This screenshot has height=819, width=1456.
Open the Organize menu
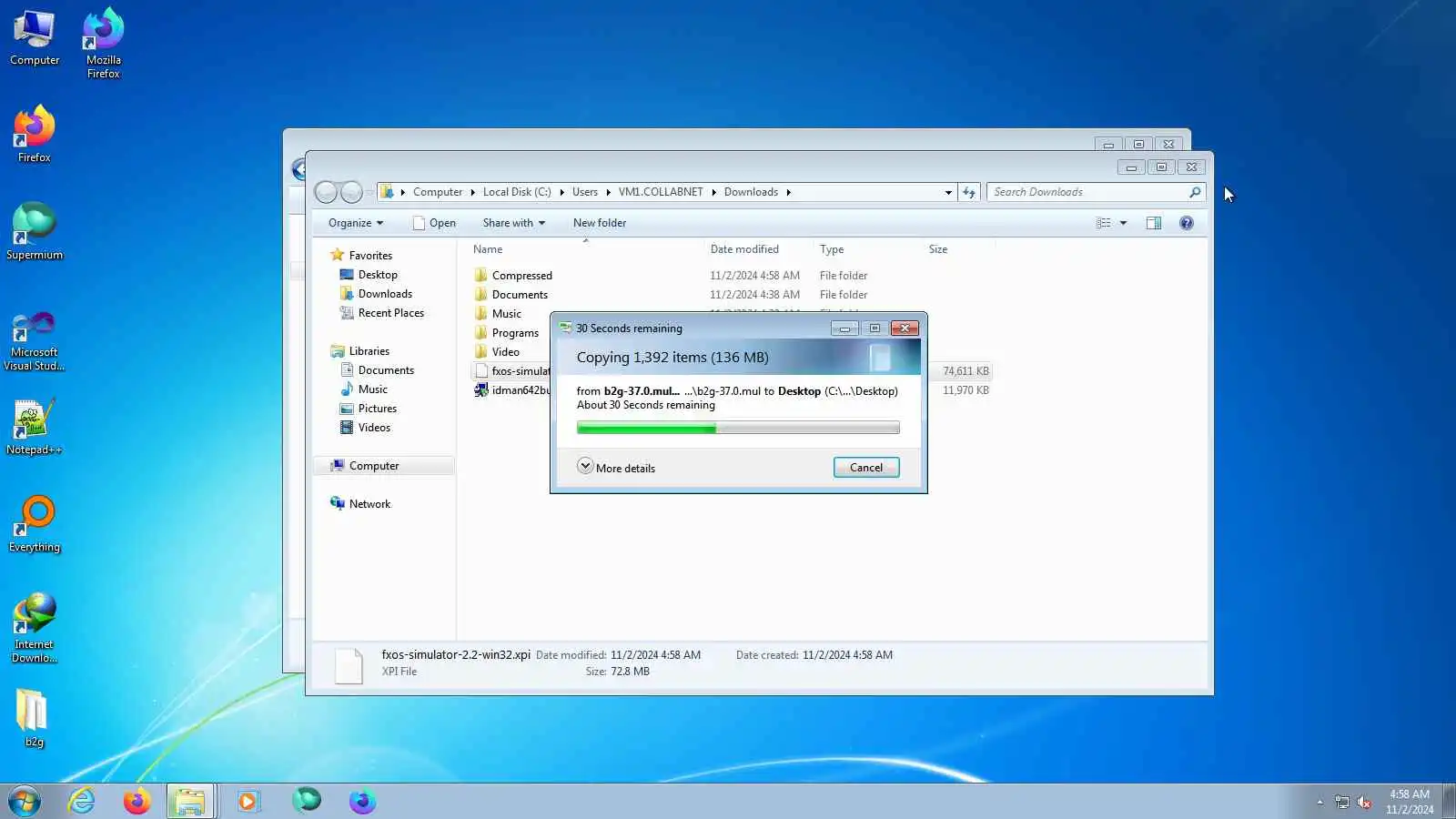(x=356, y=223)
